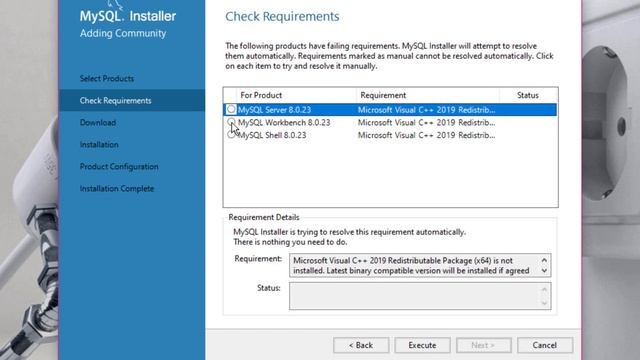Click the requirement cell for MySQL Workbench

[427, 122]
